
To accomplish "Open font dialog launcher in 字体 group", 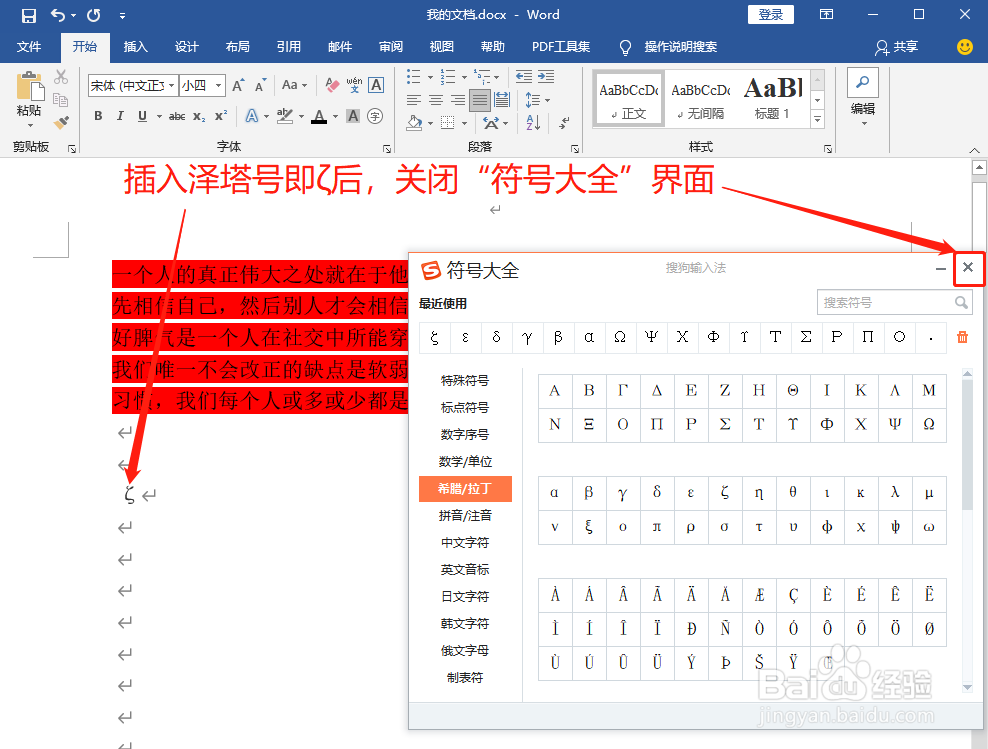I will [386, 149].
